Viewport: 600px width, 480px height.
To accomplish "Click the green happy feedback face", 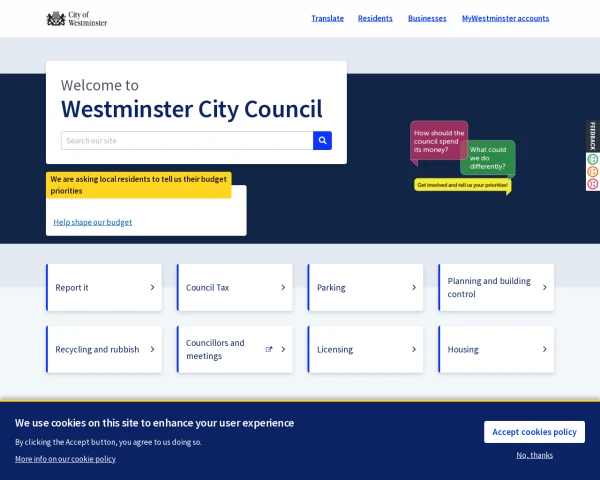I will 592,159.
